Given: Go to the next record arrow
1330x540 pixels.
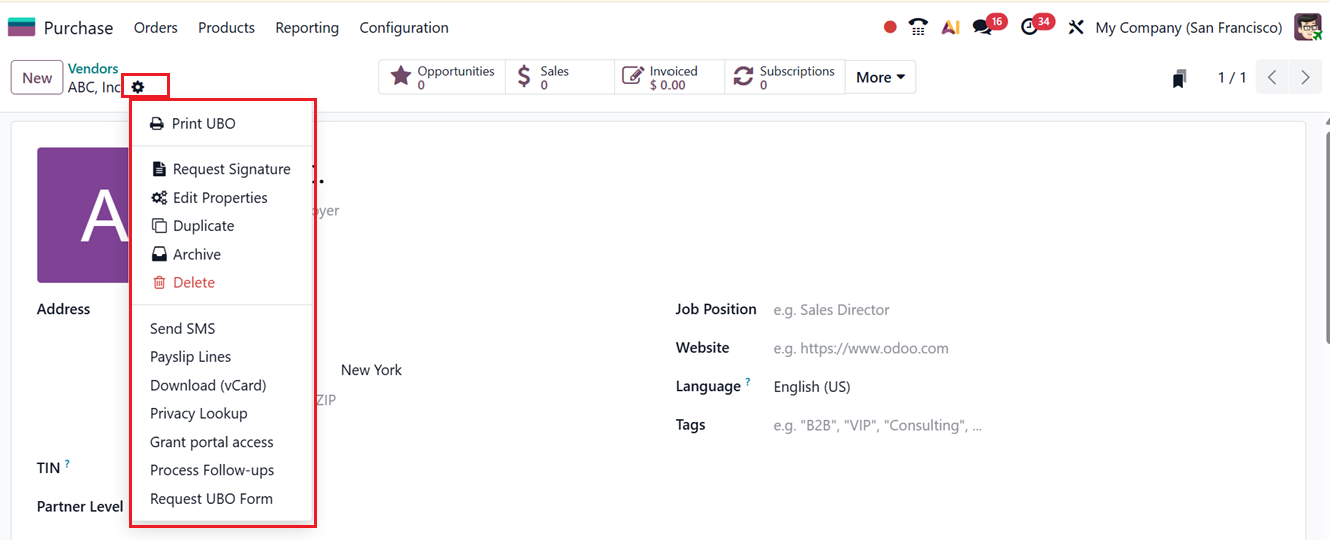Looking at the screenshot, I should click(x=1305, y=77).
